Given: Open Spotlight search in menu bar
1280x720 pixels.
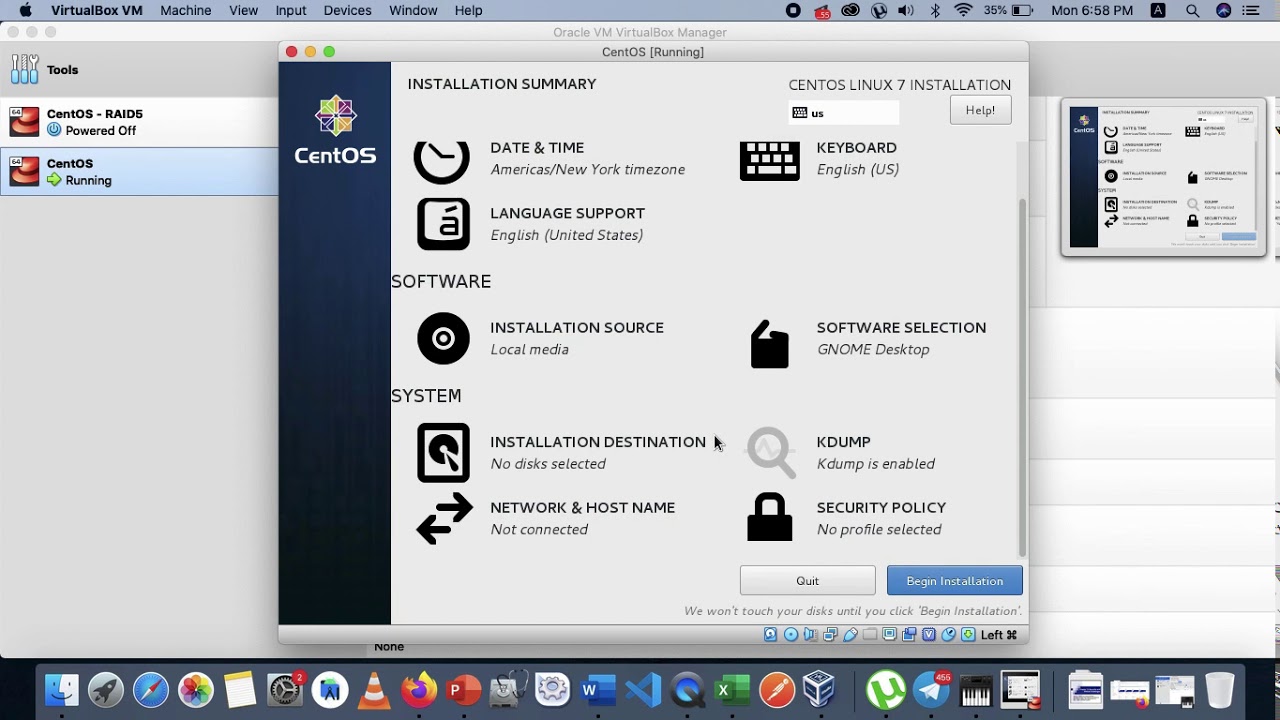Looking at the screenshot, I should (x=1193, y=10).
